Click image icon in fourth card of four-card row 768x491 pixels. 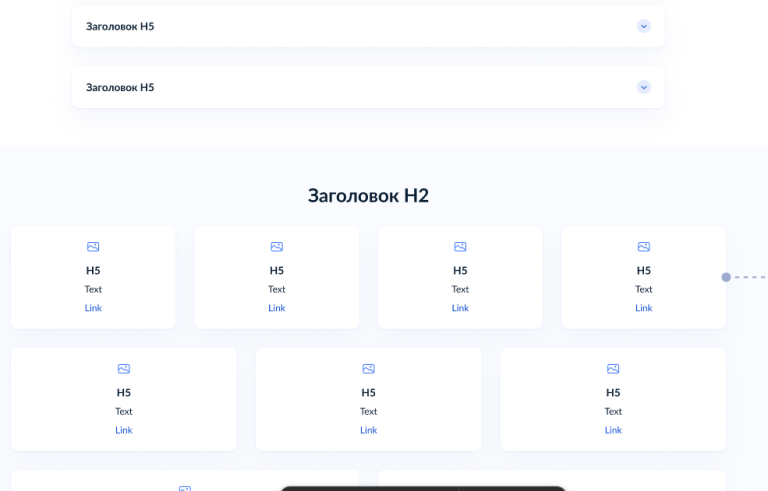click(x=644, y=246)
